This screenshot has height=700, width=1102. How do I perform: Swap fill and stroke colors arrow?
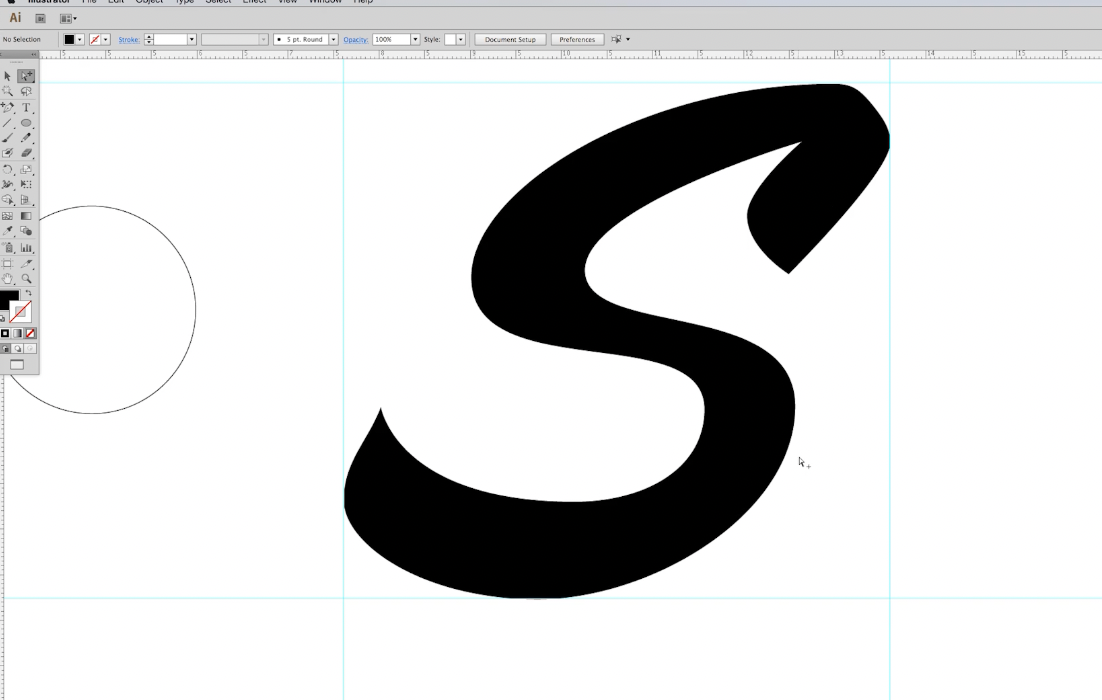coord(29,293)
